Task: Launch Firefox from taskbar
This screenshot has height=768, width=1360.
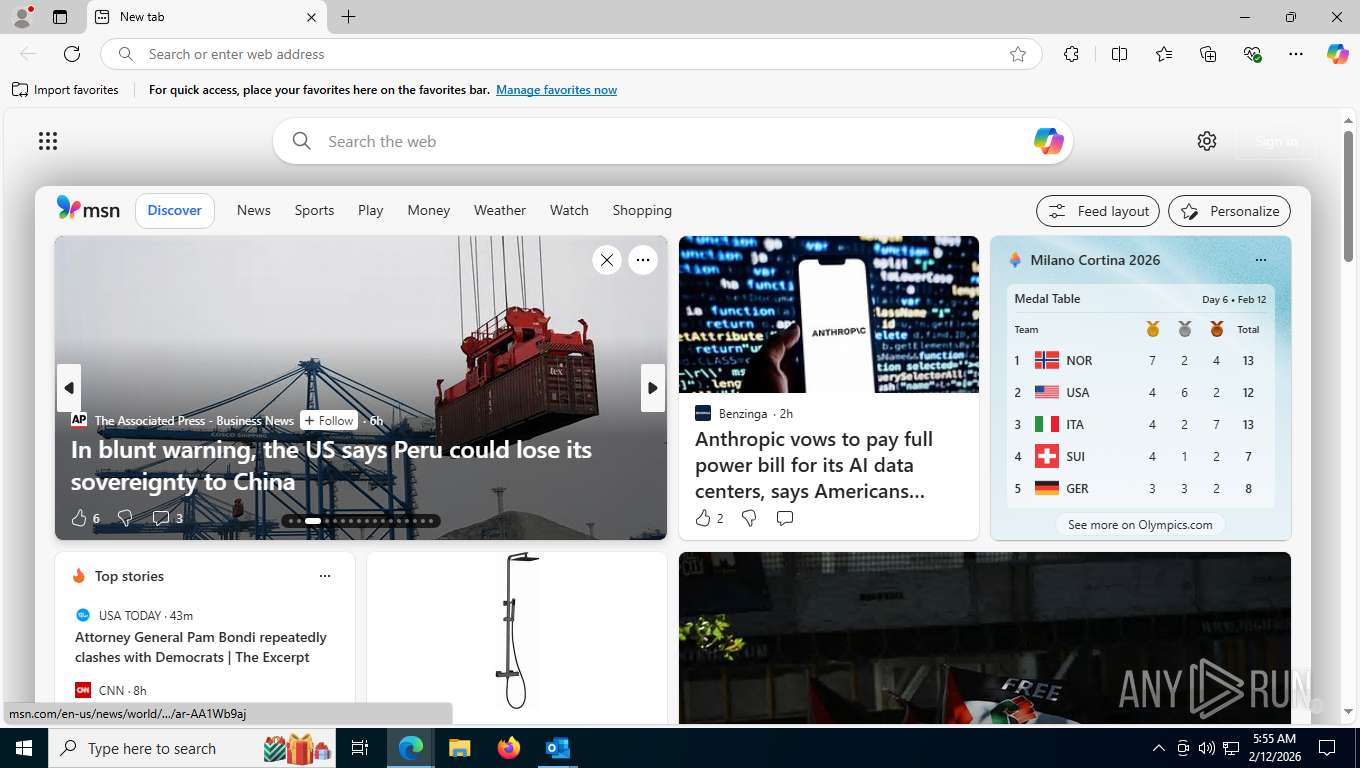Action: coord(509,748)
